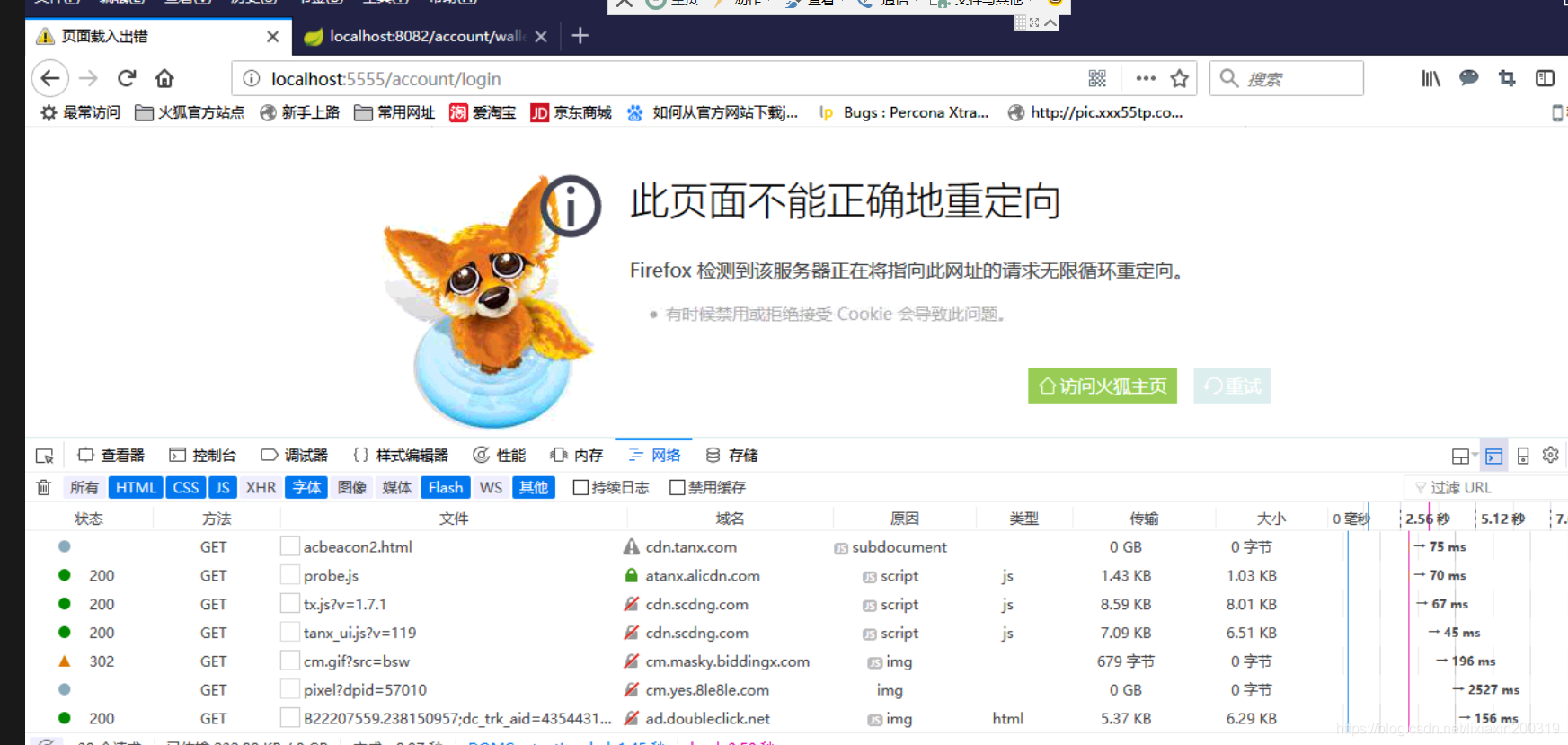Activate the element picker in devtools
The image size is (1568, 745).
pyautogui.click(x=44, y=456)
